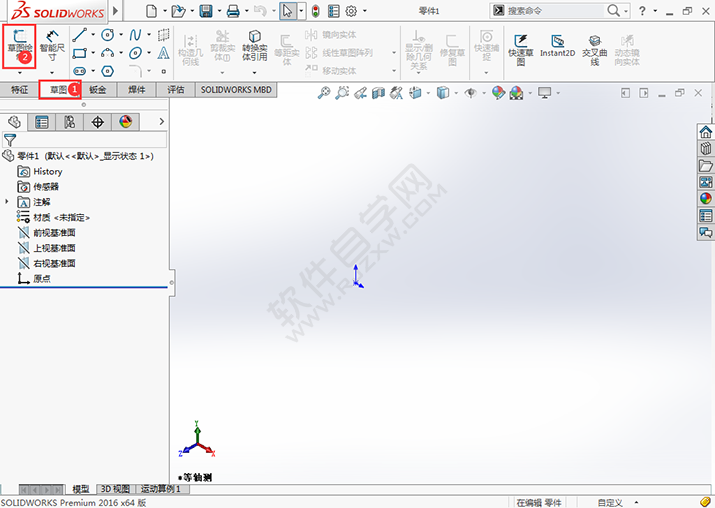Viewport: 715px width, 508px height.
Task: Open SOLIDWORKS Resources home icon in task pane
Action: click(x=705, y=132)
